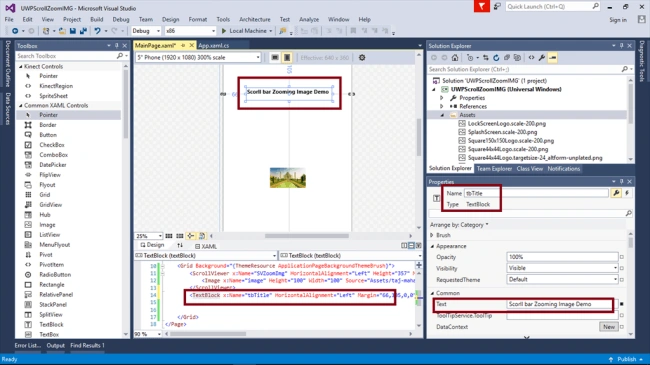Viewport: 650px width, 365px height.
Task: Switch to the XAML view tab
Action: [206, 246]
